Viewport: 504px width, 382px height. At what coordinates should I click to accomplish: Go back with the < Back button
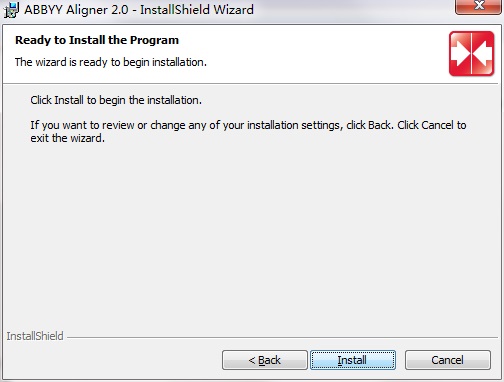(265, 360)
